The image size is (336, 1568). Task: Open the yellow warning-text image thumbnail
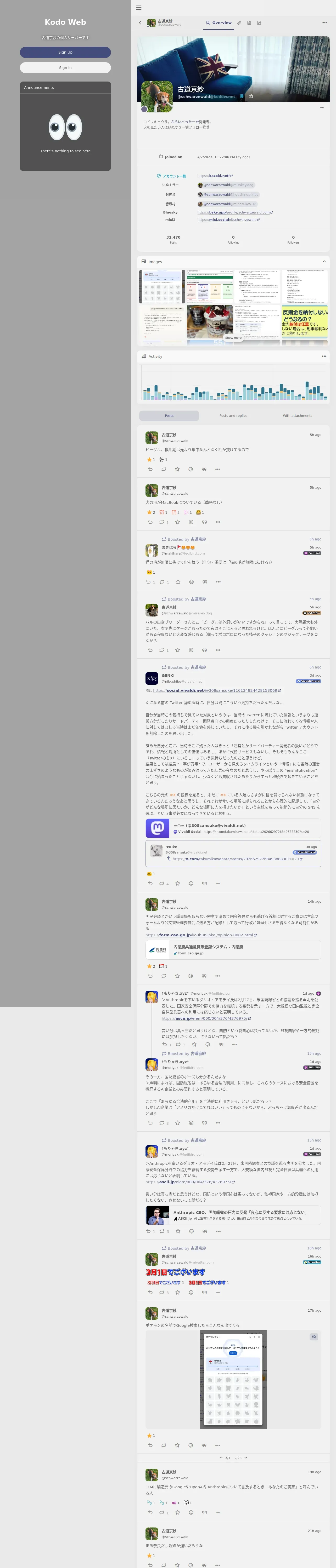click(304, 322)
